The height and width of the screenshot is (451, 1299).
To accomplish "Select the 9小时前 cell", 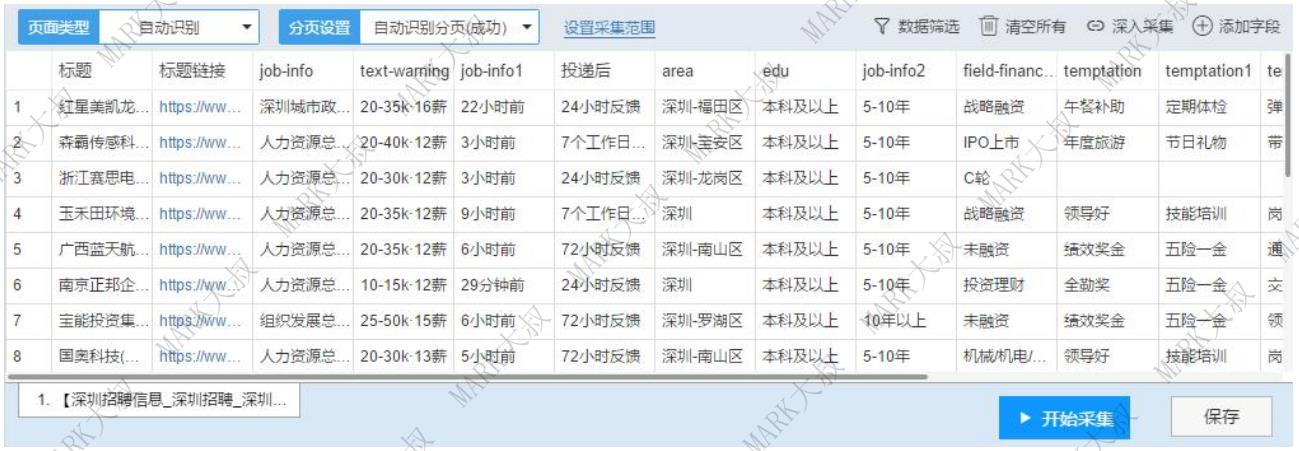I will pos(504,214).
